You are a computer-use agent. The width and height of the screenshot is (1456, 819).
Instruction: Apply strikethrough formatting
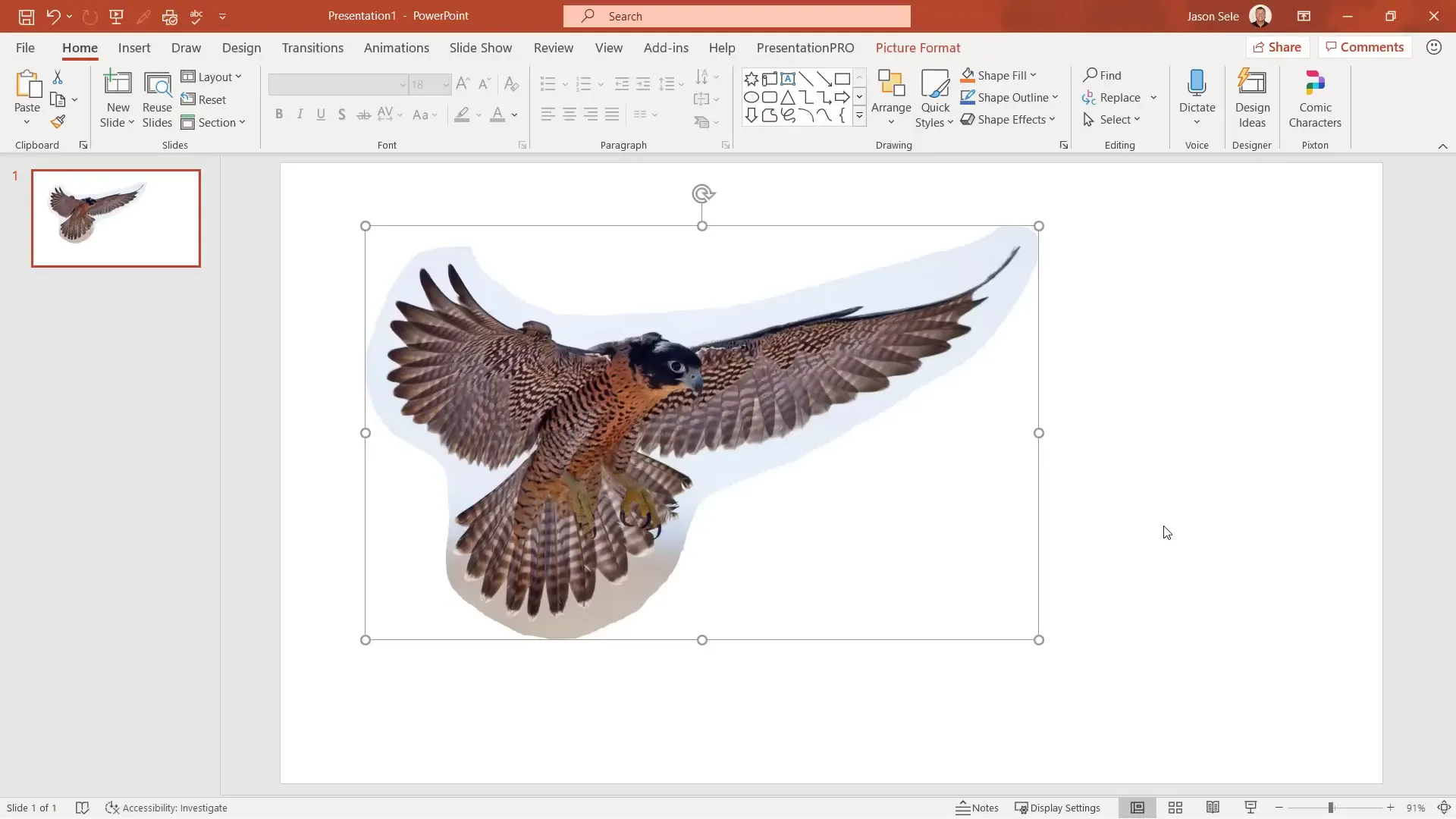coord(364,115)
